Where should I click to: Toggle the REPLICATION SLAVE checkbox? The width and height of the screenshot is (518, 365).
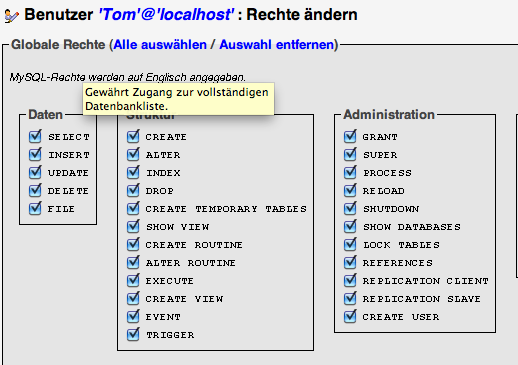350,298
